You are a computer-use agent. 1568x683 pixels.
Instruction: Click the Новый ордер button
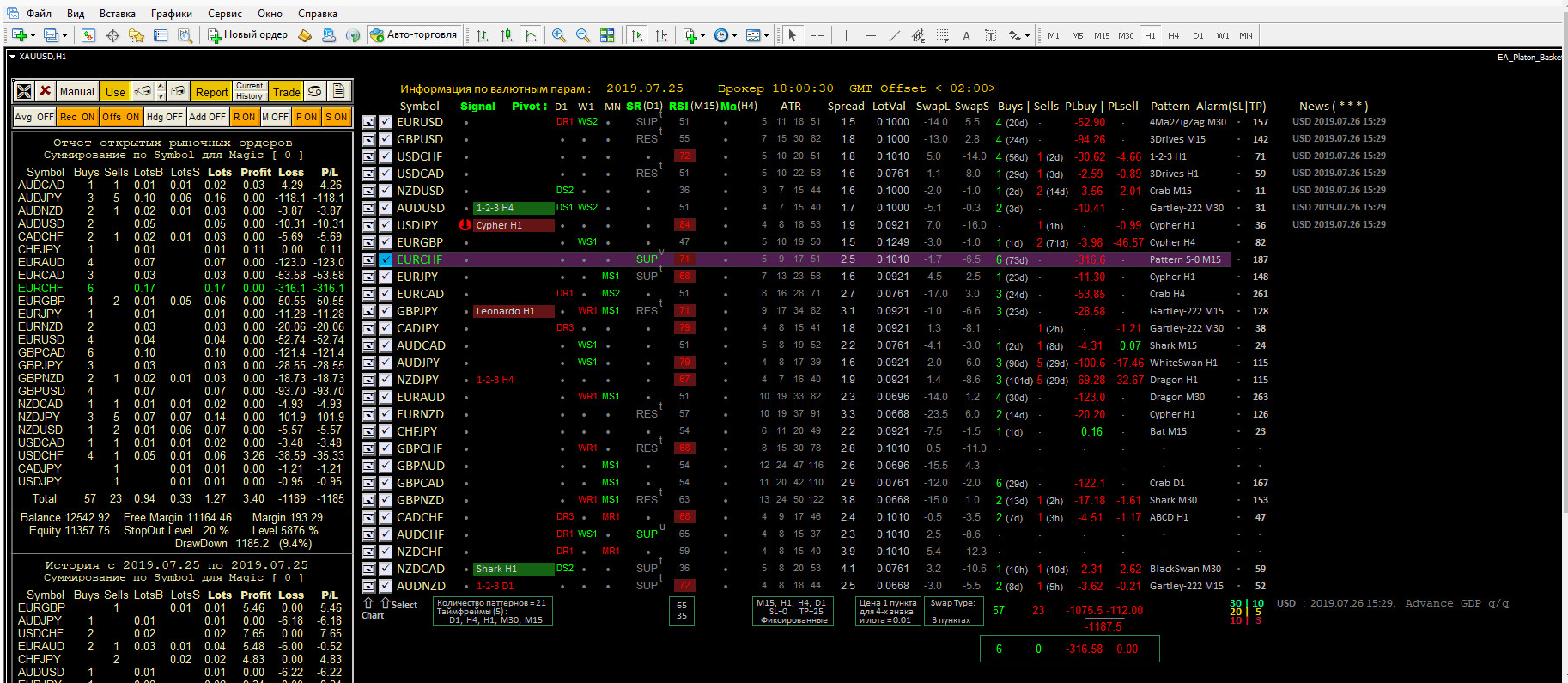click(x=248, y=35)
